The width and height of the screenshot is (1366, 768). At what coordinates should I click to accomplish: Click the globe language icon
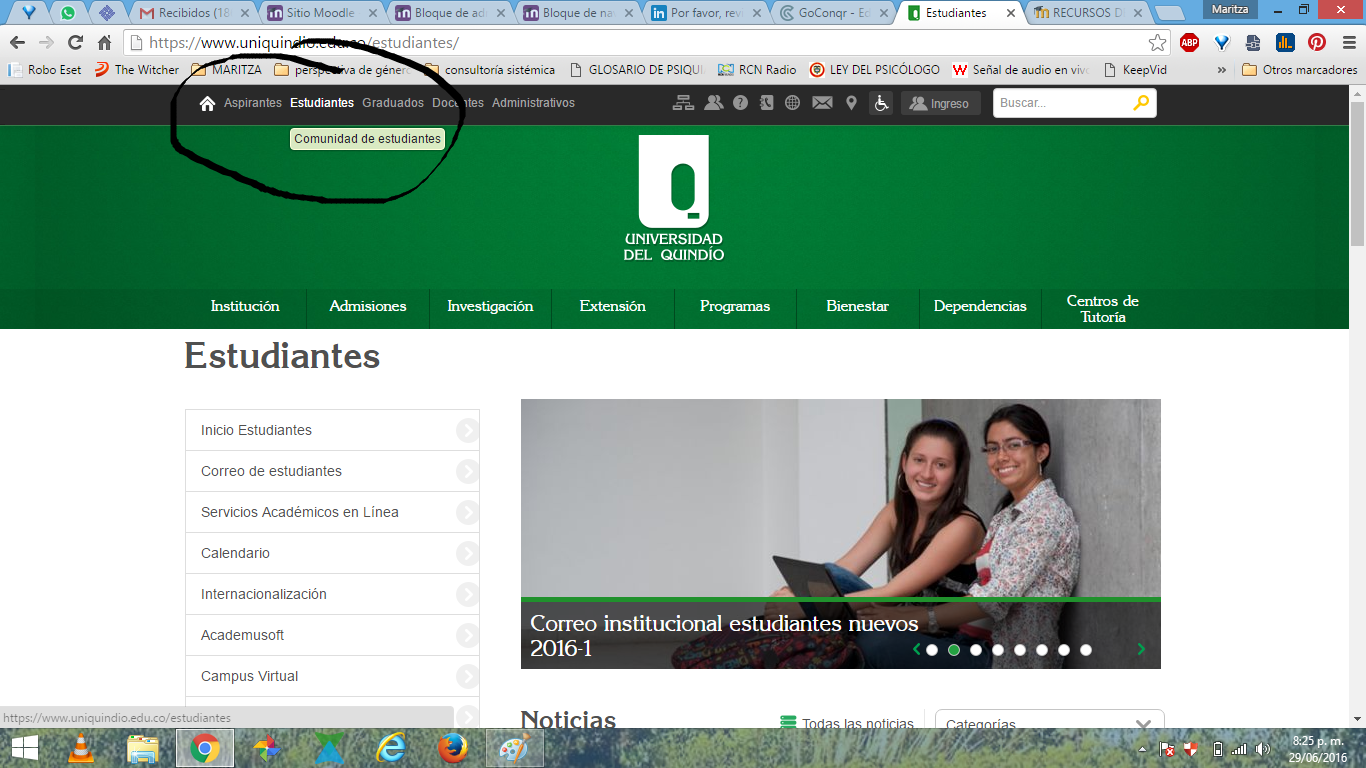tap(792, 103)
